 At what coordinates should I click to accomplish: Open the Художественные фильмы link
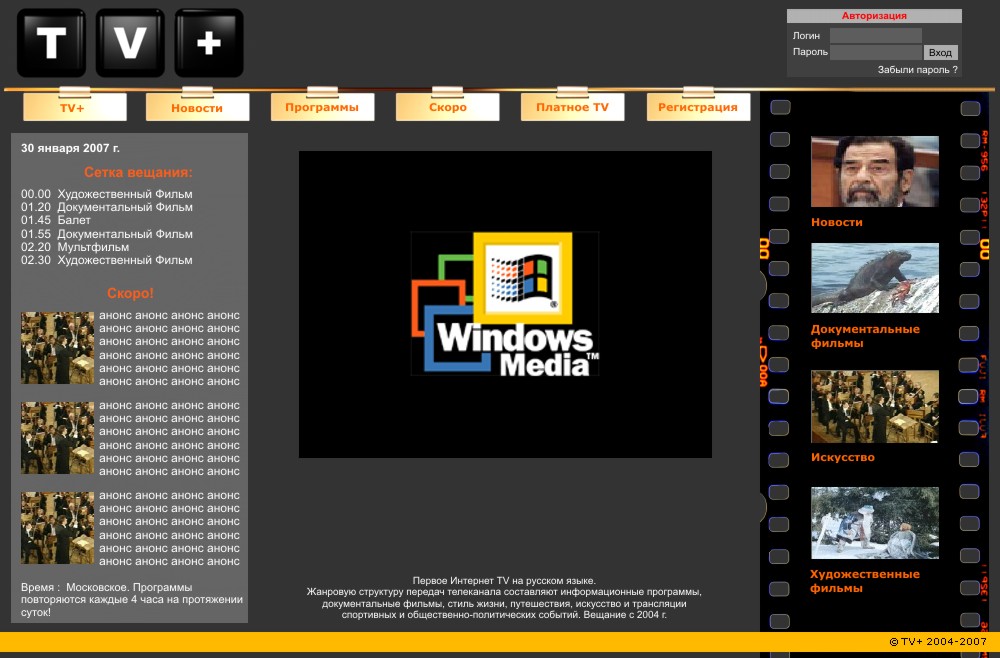click(865, 581)
